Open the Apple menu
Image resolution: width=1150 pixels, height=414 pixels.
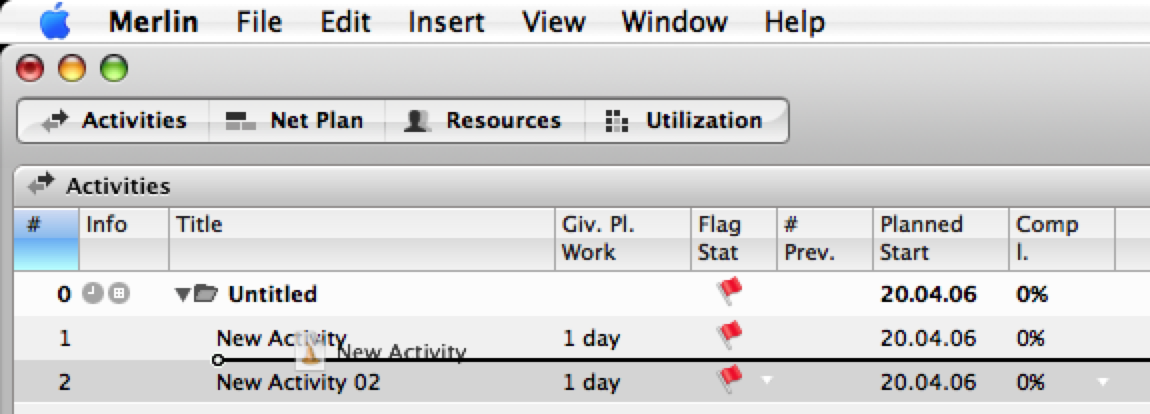[x=55, y=21]
